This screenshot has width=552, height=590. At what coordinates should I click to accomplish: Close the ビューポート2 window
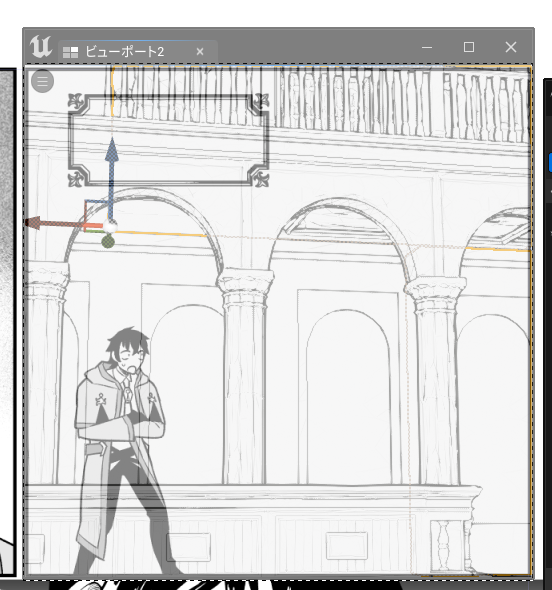pyautogui.click(x=511, y=47)
